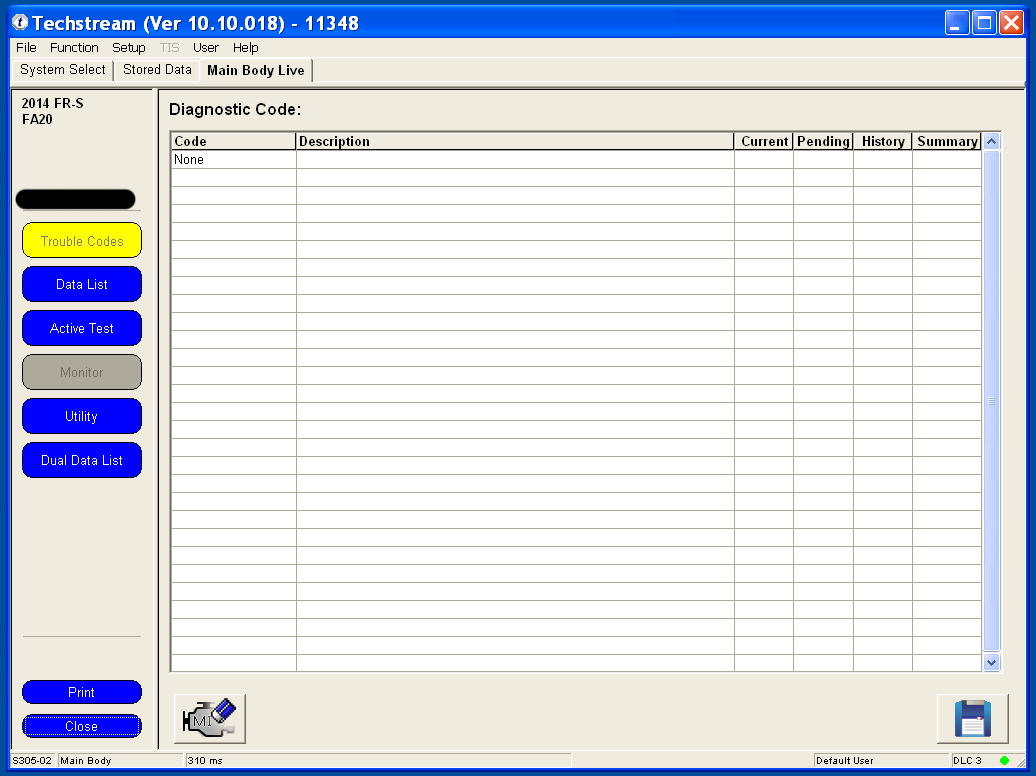1036x776 pixels.
Task: Open the Utility section
Action: point(82,417)
